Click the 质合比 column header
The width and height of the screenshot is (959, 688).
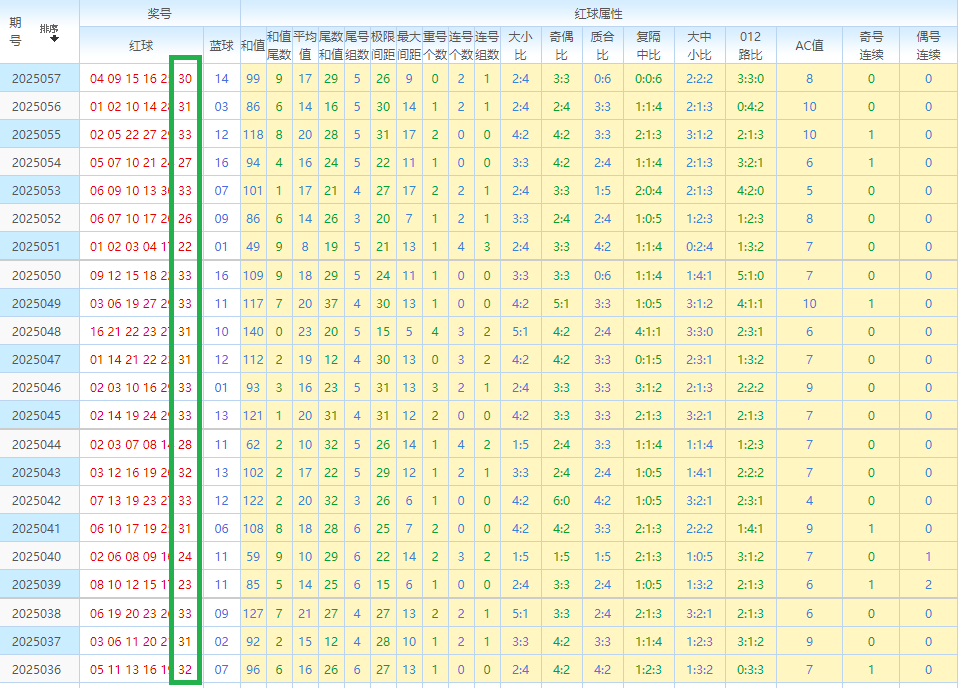point(602,45)
